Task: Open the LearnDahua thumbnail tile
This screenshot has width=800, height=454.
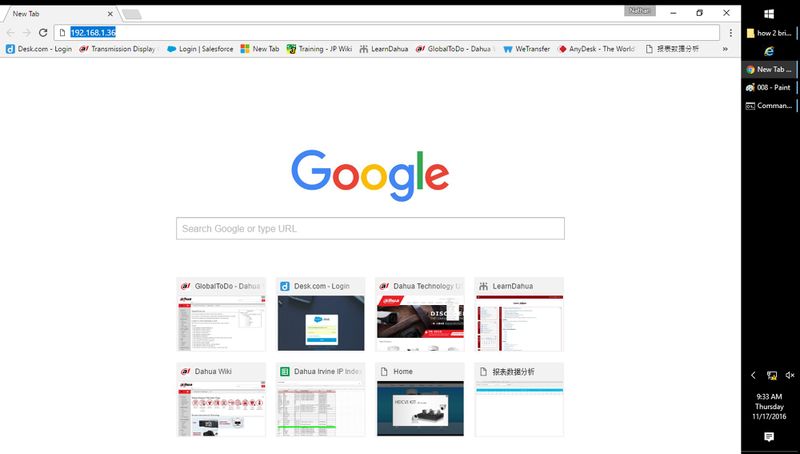Action: pos(519,315)
